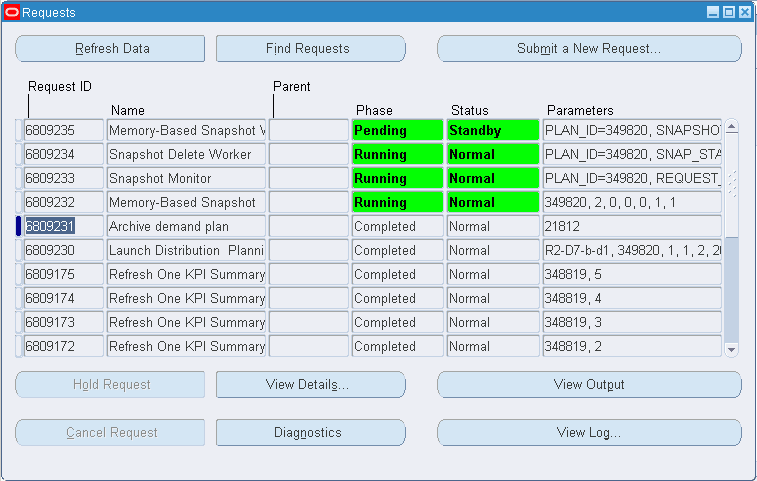Click green 'Standby' status cell
The image size is (757, 481).
(493, 130)
